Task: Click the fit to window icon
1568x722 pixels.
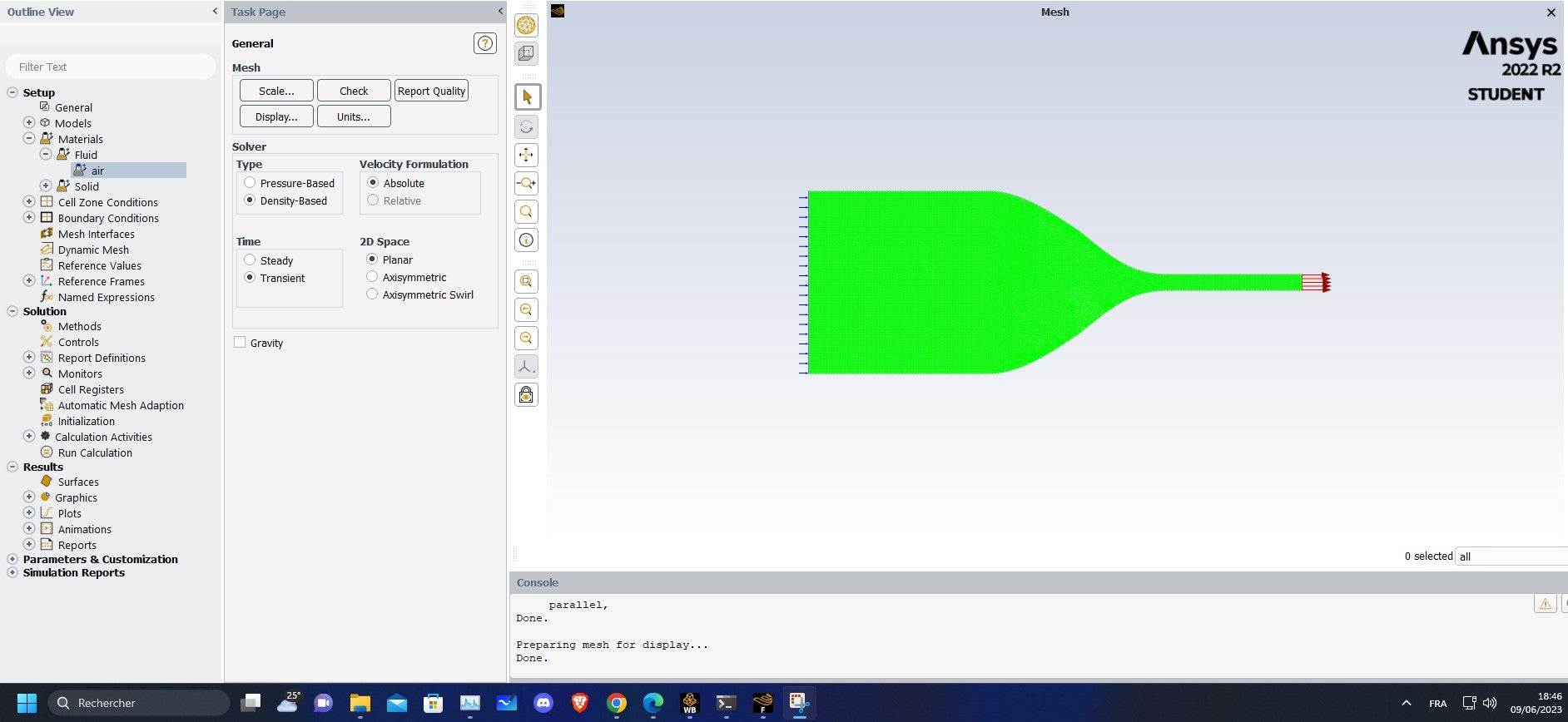Action: pos(526,281)
